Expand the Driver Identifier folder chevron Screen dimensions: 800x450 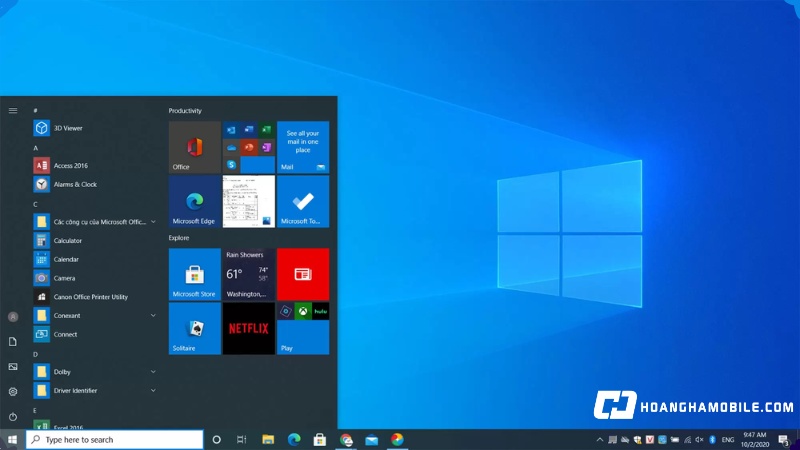[x=153, y=391]
